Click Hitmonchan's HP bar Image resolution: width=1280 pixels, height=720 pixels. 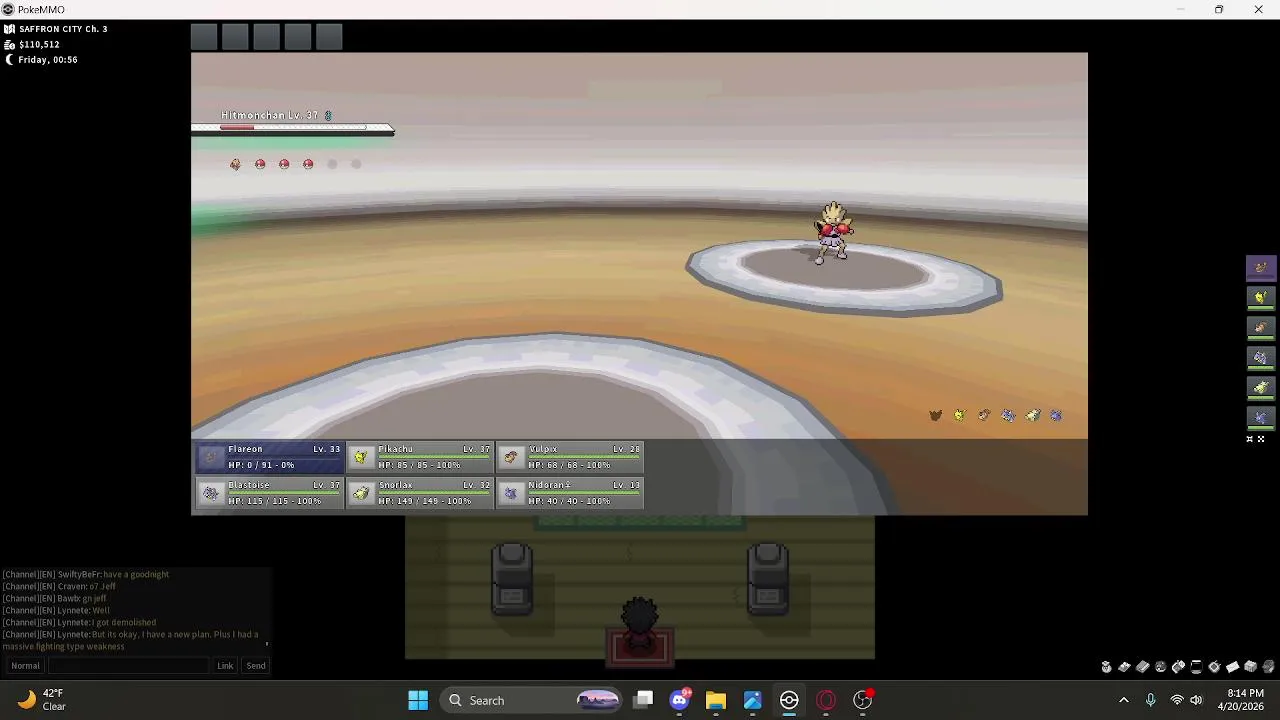[x=293, y=128]
